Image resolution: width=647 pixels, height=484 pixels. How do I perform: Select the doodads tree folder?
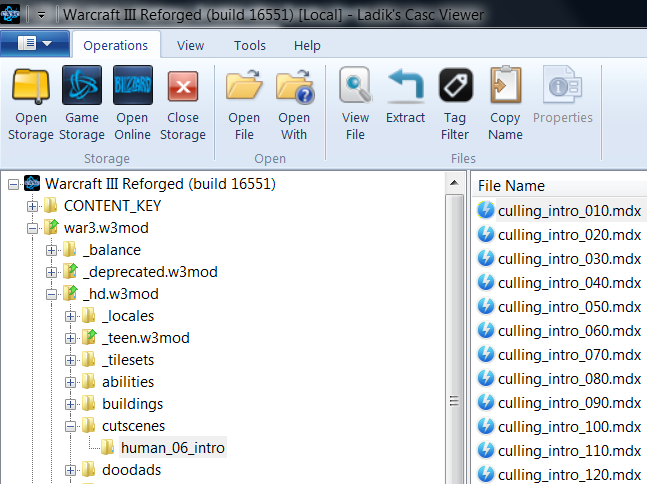[x=131, y=470]
